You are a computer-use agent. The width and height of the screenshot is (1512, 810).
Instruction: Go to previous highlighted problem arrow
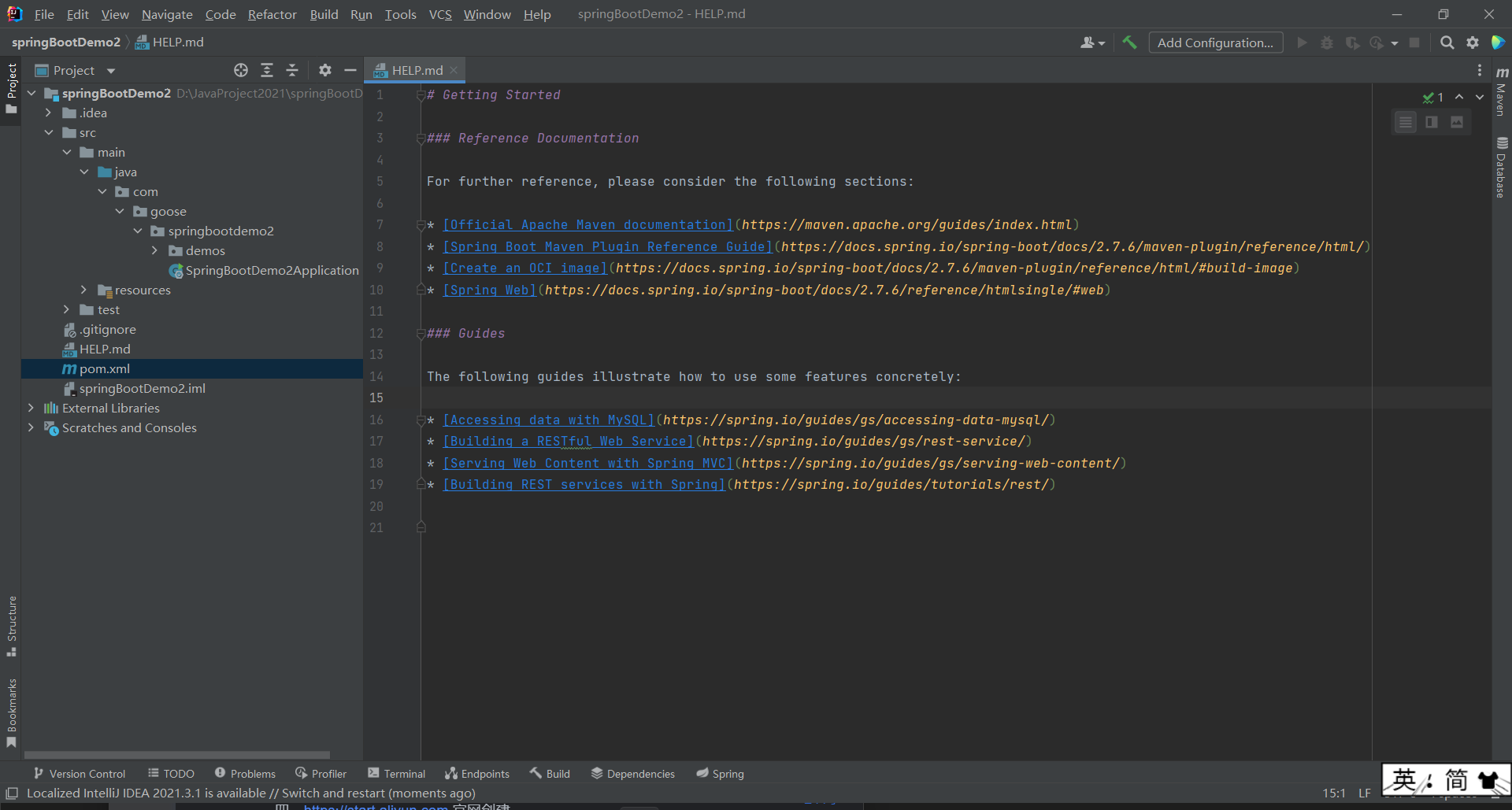click(1459, 97)
